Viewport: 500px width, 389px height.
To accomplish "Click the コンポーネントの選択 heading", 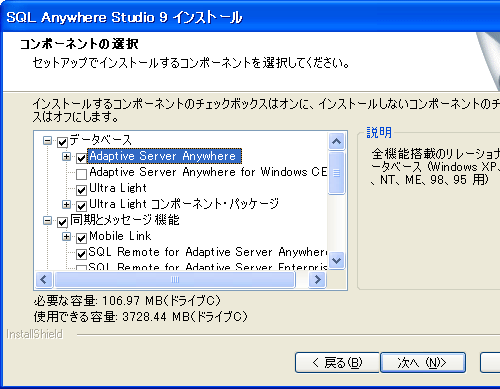I will (79, 44).
